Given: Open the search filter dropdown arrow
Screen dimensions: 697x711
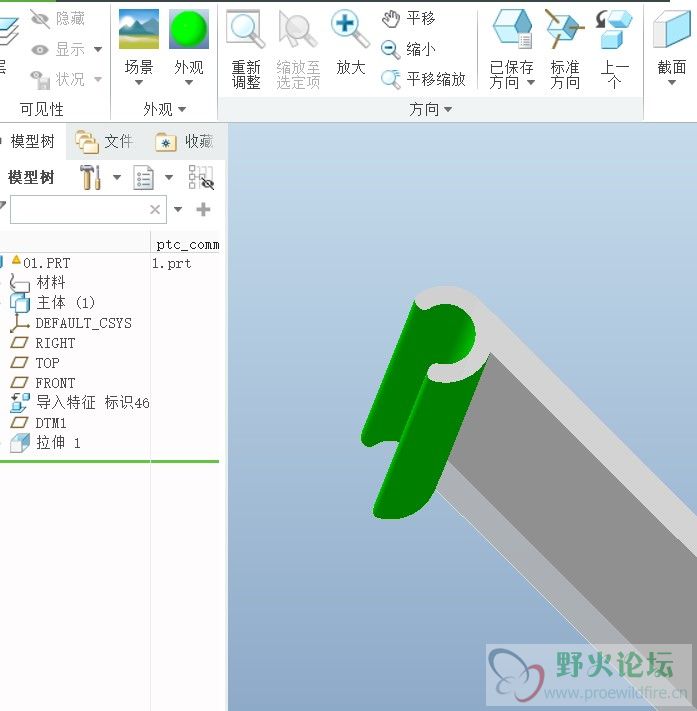Looking at the screenshot, I should pyautogui.click(x=178, y=209).
